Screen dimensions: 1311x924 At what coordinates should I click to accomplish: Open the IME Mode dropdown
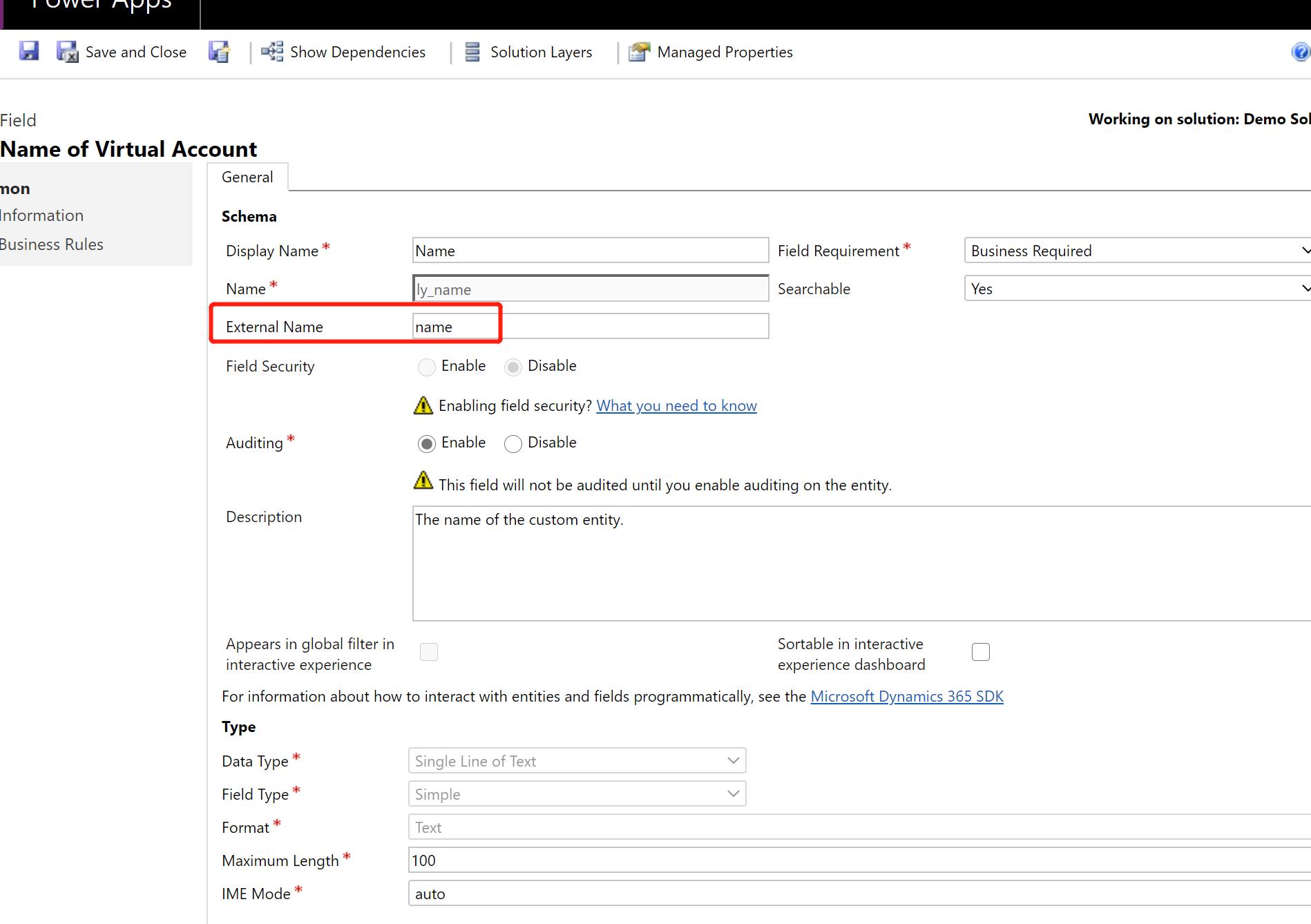point(859,893)
